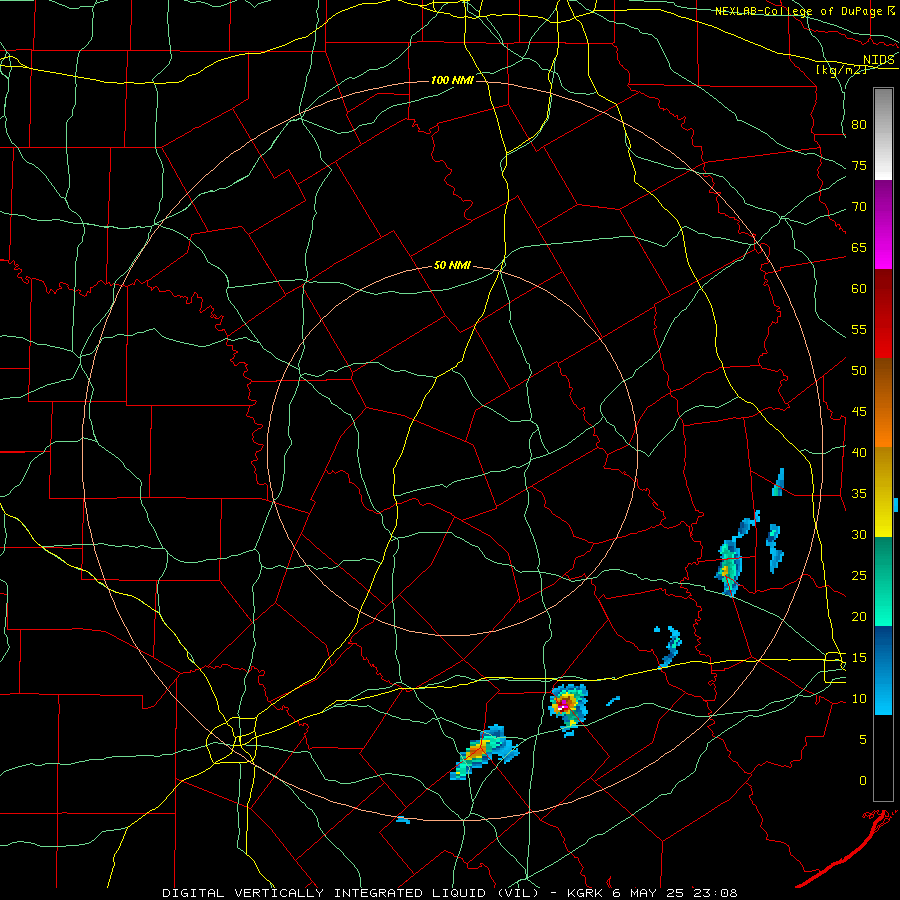
Task: Click the "0" value on the VIL scale
Action: [863, 781]
